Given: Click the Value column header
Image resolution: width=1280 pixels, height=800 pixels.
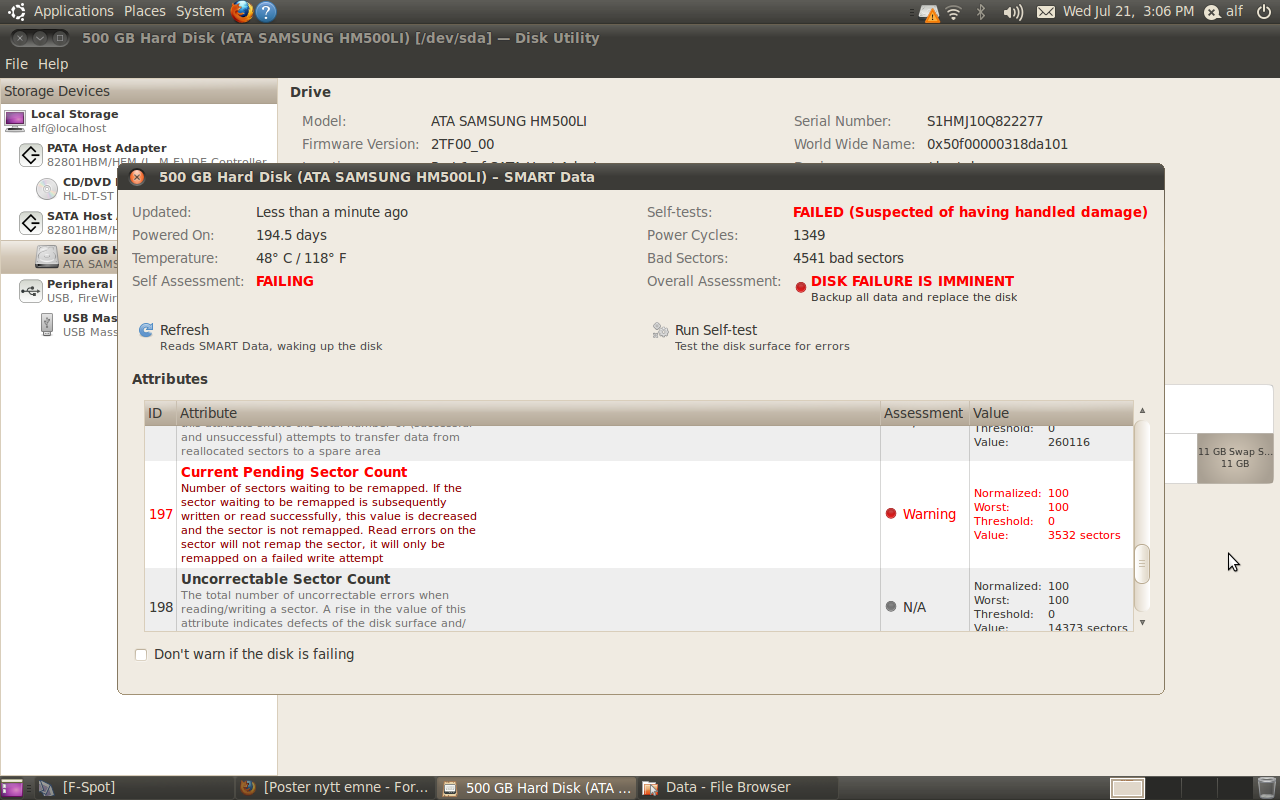Looking at the screenshot, I should [x=1051, y=413].
